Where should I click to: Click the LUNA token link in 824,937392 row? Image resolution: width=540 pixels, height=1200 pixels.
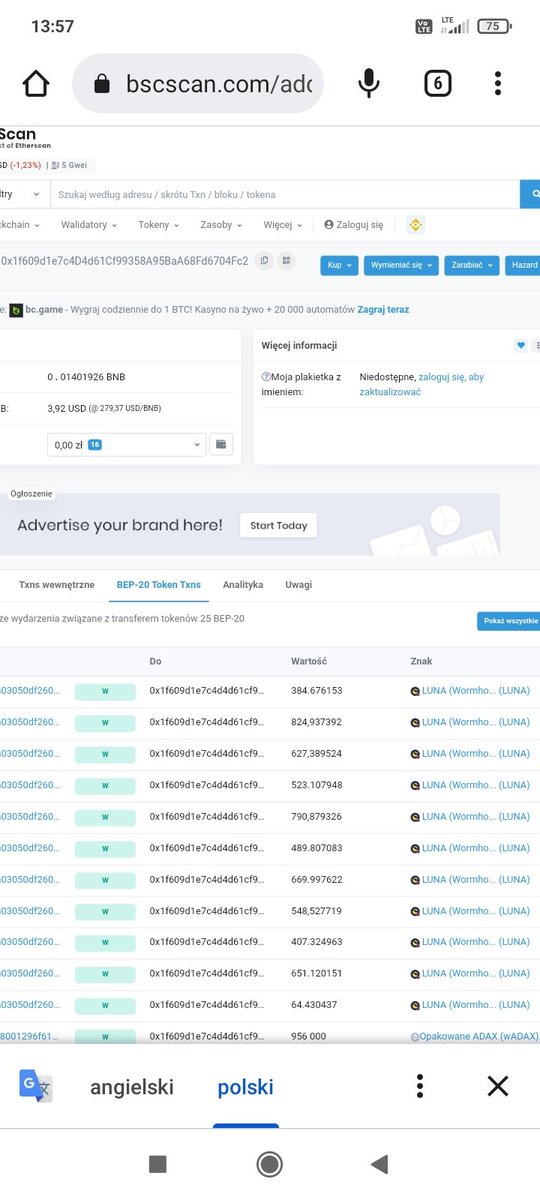tap(476, 722)
